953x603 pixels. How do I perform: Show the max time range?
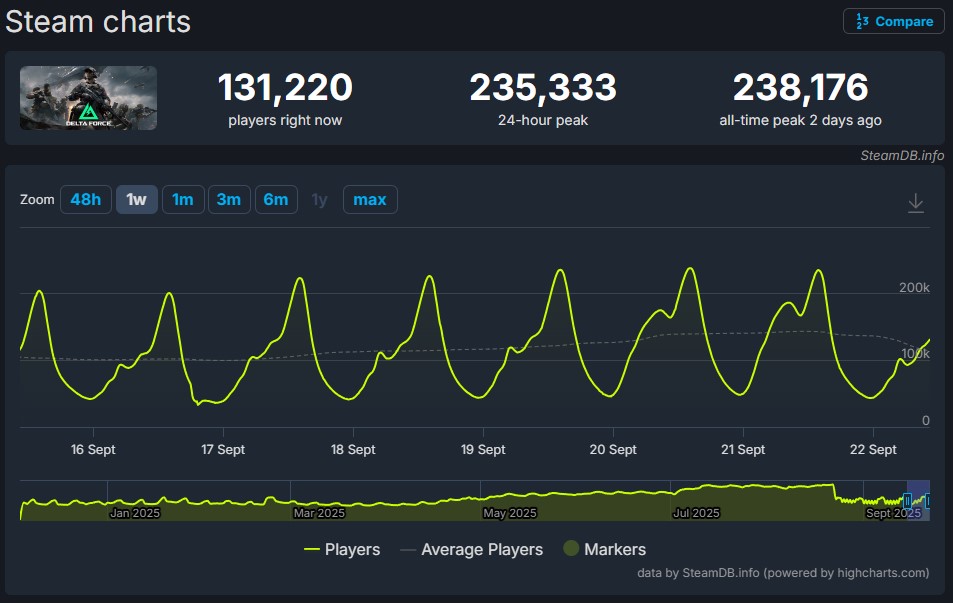coord(369,200)
